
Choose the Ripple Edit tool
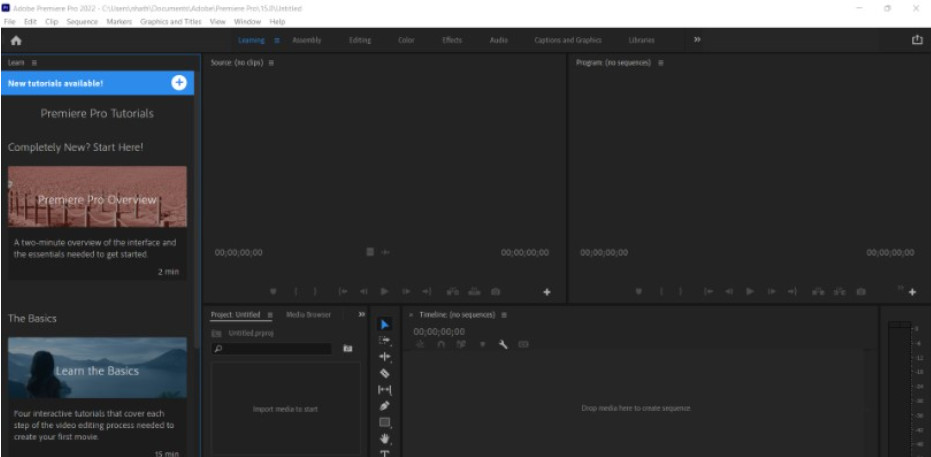pyautogui.click(x=385, y=356)
